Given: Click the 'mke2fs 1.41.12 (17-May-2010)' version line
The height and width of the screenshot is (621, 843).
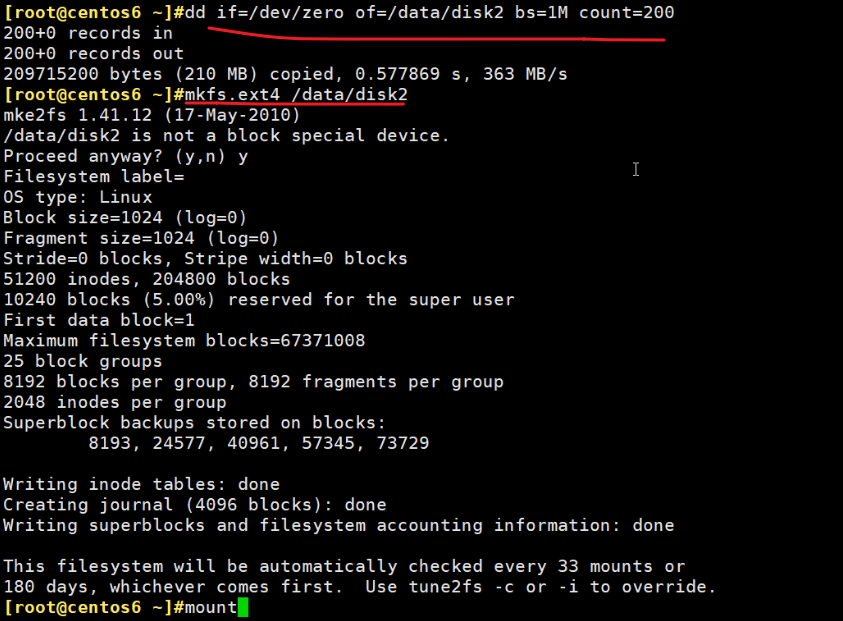Looking at the screenshot, I should (152, 115).
